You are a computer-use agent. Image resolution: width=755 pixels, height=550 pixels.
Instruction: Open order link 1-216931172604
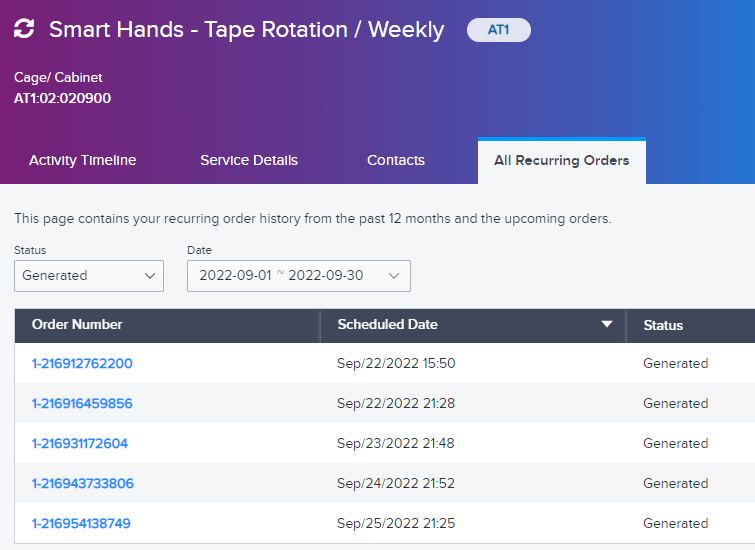click(x=79, y=443)
